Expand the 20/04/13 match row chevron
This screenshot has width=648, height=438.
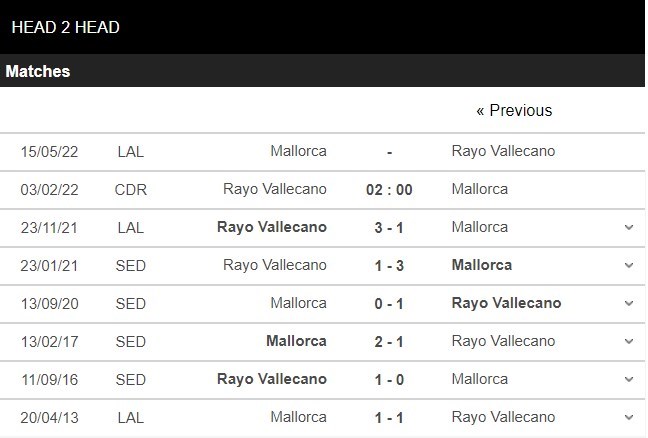click(x=629, y=417)
